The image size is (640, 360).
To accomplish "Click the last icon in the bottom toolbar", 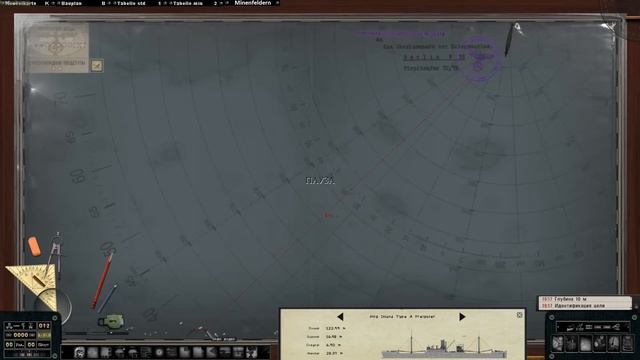I will click(252, 352).
